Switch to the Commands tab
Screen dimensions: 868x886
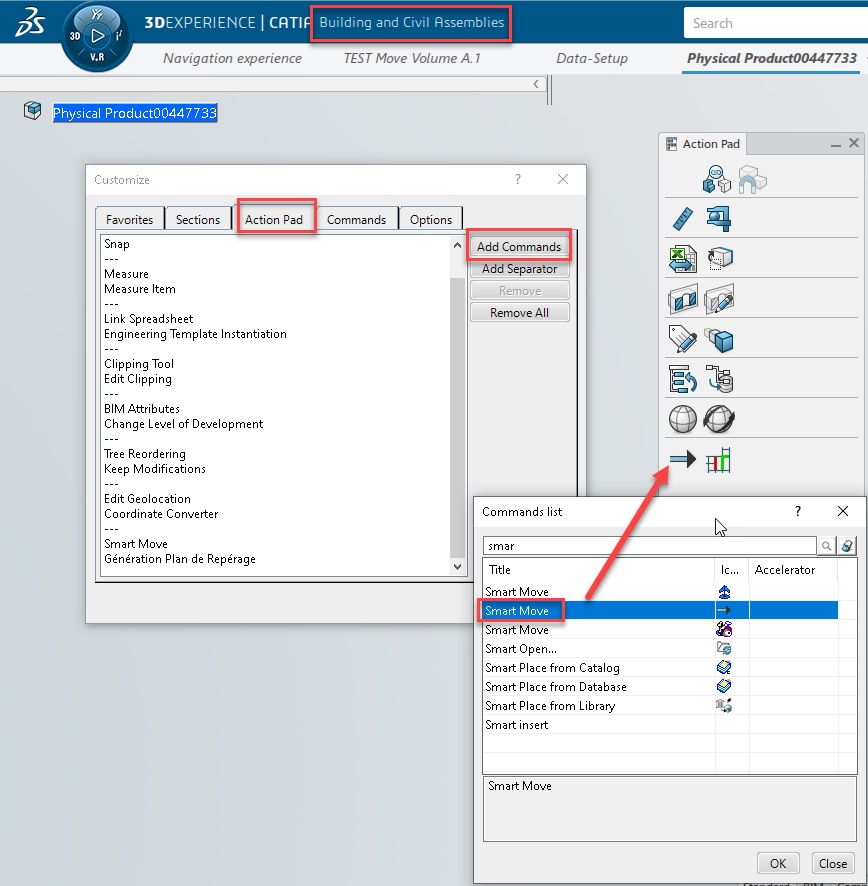357,219
